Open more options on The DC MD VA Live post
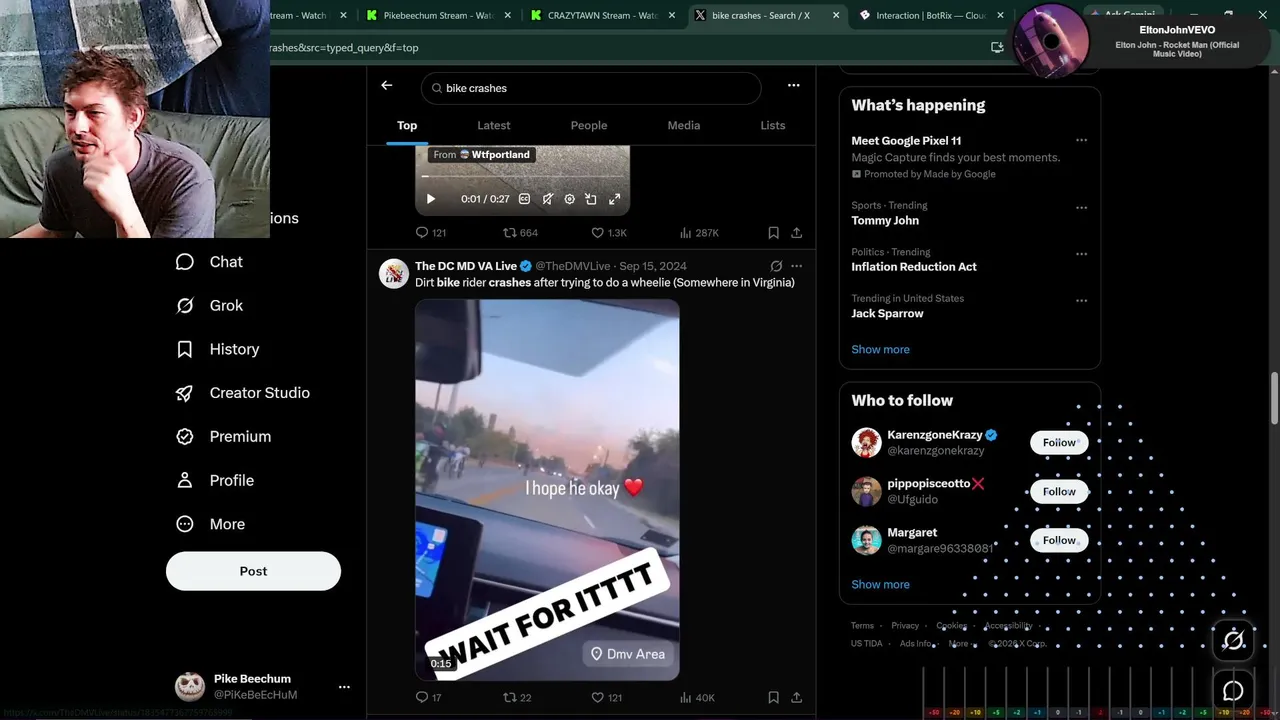The image size is (1280, 720). point(796,266)
